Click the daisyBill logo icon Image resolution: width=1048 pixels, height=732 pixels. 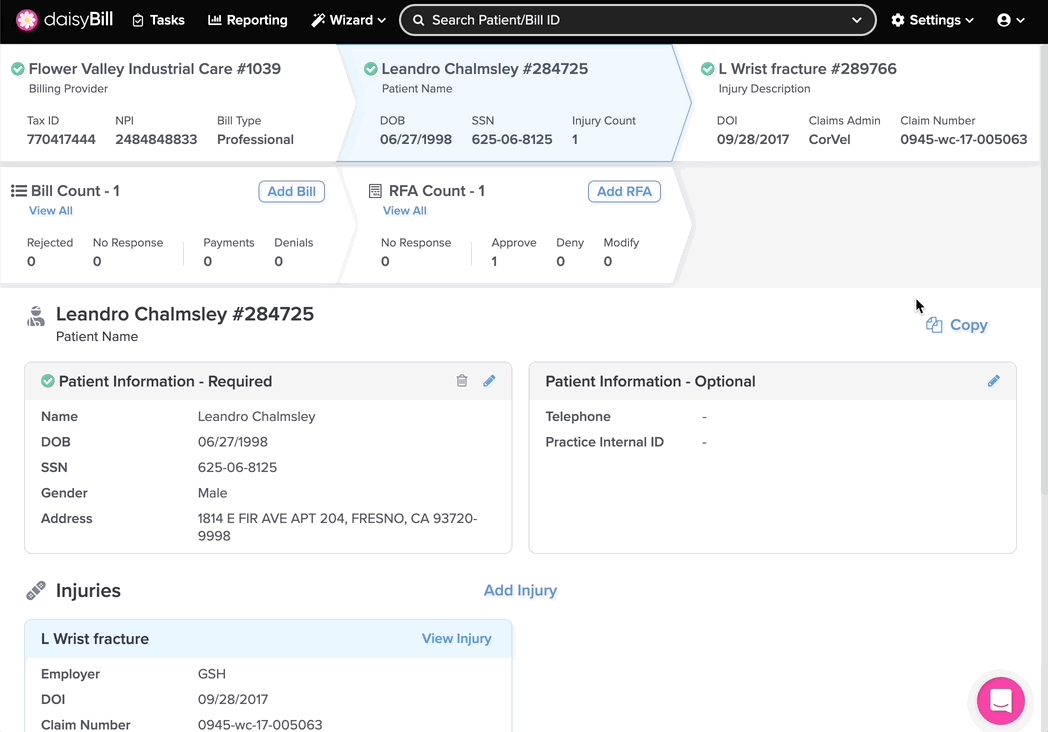(x=27, y=20)
